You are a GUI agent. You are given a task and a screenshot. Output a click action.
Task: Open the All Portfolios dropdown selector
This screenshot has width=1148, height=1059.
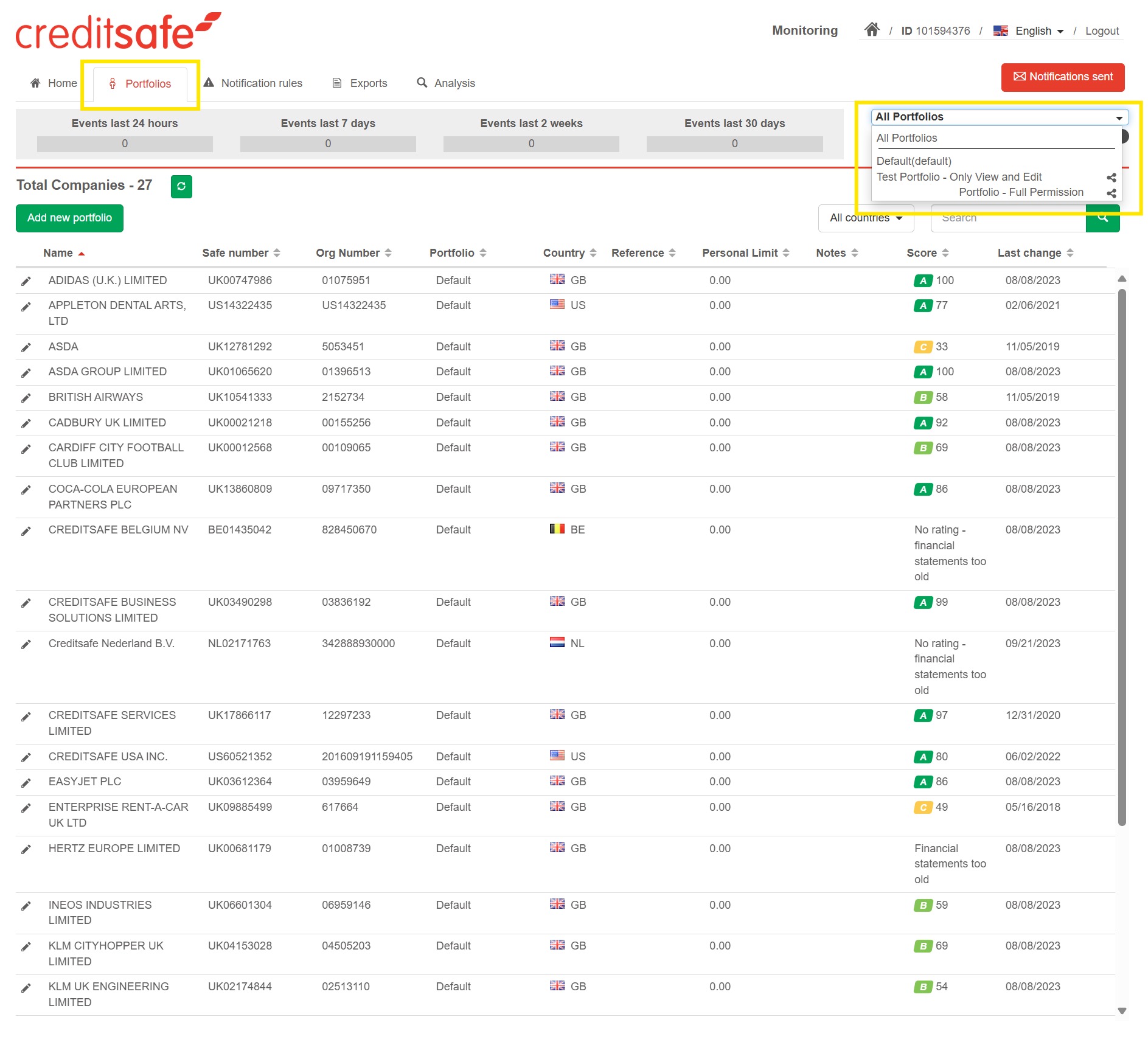[x=1000, y=117]
